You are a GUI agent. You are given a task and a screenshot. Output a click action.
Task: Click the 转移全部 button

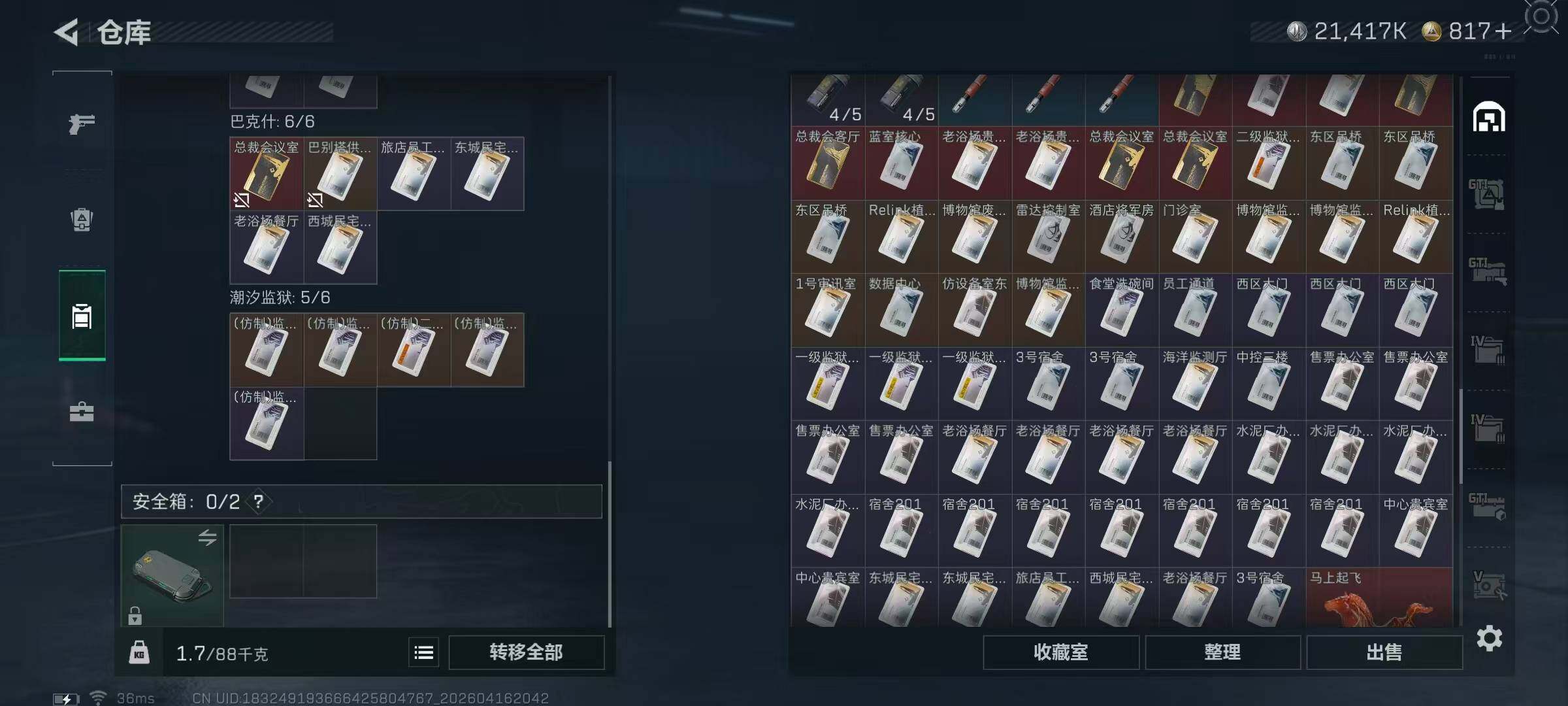coord(526,652)
